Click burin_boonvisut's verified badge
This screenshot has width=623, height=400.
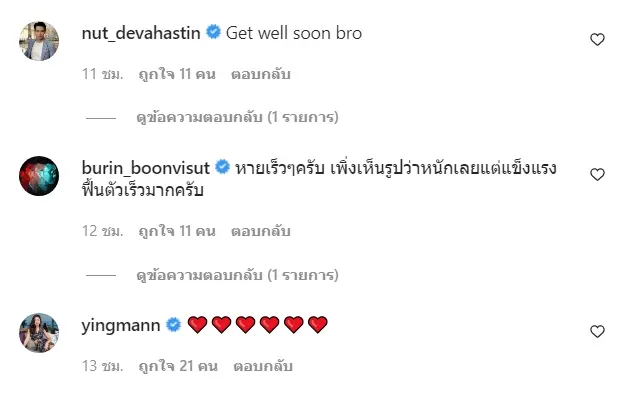click(222, 167)
